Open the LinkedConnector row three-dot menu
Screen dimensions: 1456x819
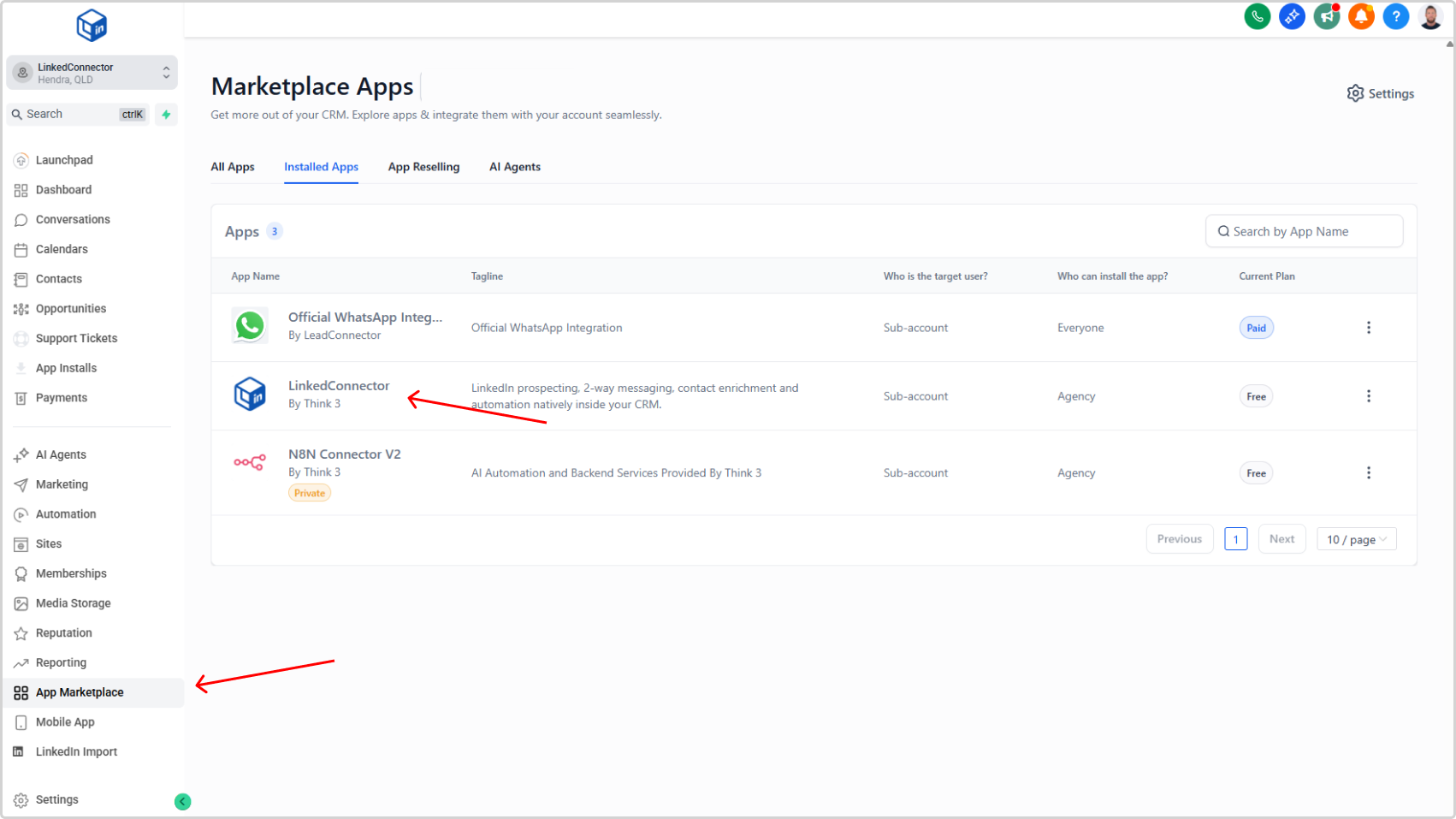click(x=1368, y=396)
